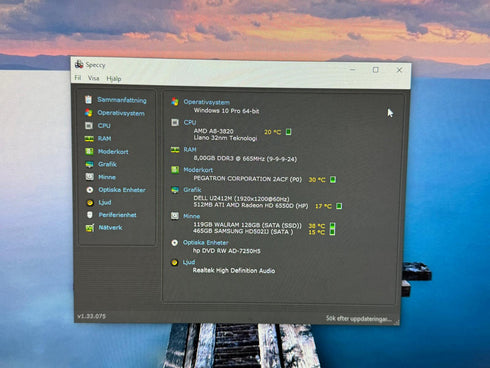Viewport: 490px width, 368px height.
Task: Open Nätverk label in sidebar
Action: [110, 228]
